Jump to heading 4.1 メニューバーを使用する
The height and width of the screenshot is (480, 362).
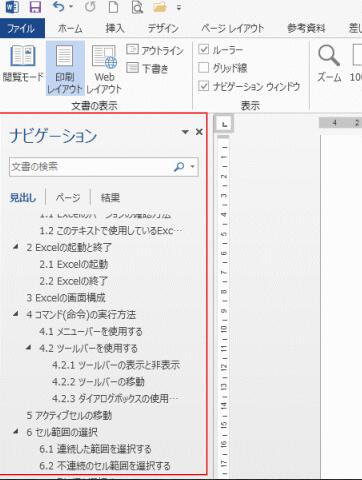tap(91, 331)
